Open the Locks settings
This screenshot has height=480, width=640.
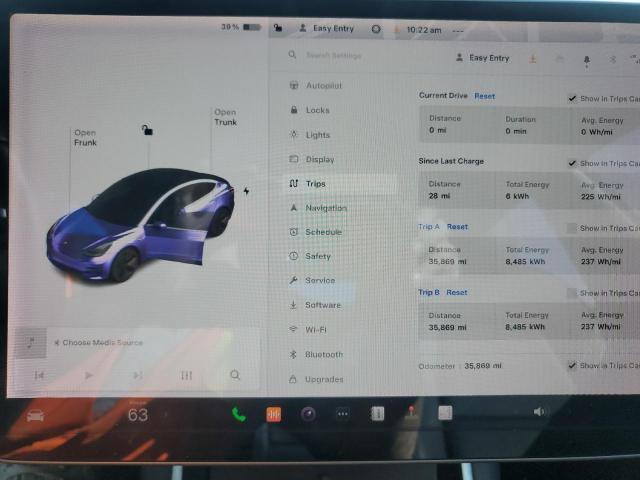click(310, 110)
